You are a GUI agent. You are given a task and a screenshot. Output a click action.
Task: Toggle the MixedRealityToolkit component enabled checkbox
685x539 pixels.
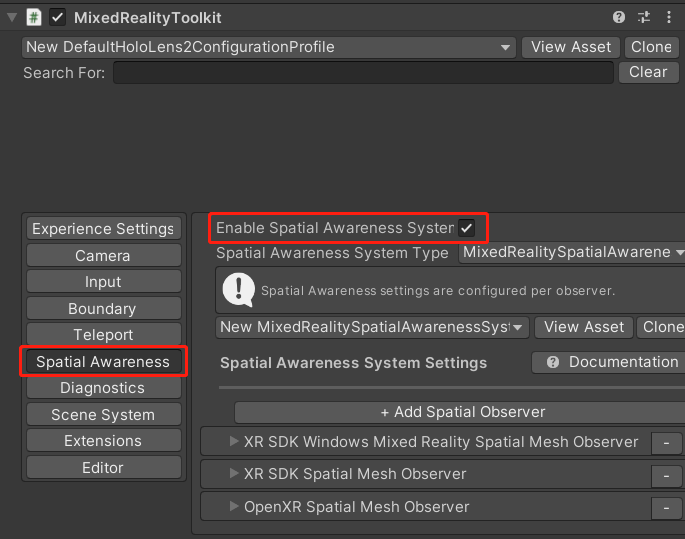point(58,18)
